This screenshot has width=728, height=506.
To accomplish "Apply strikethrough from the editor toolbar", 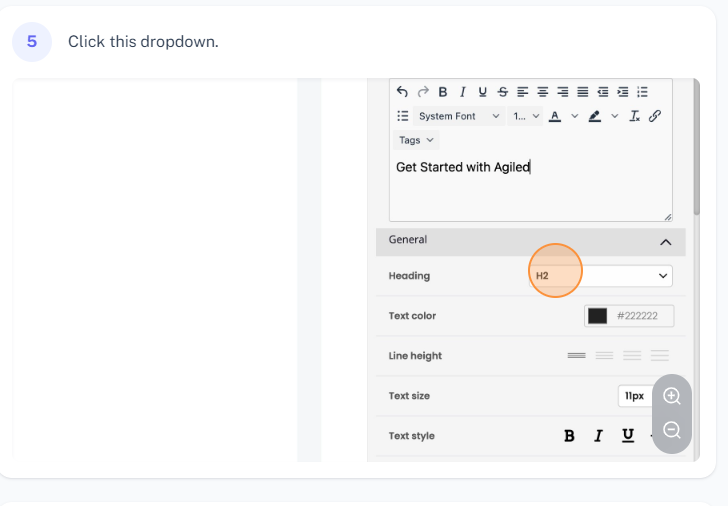I will tap(502, 92).
